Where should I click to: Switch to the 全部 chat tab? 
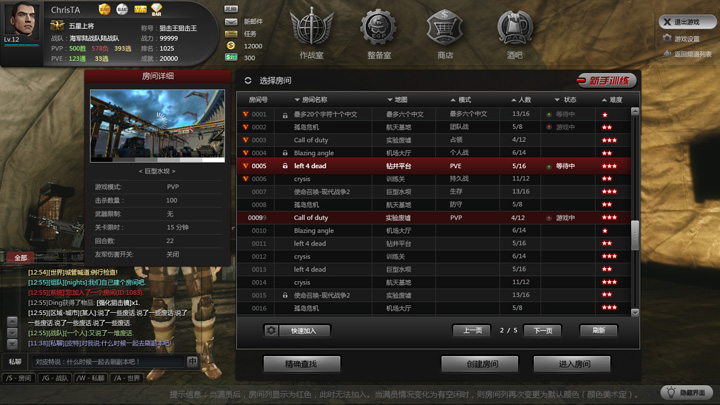coord(21,257)
